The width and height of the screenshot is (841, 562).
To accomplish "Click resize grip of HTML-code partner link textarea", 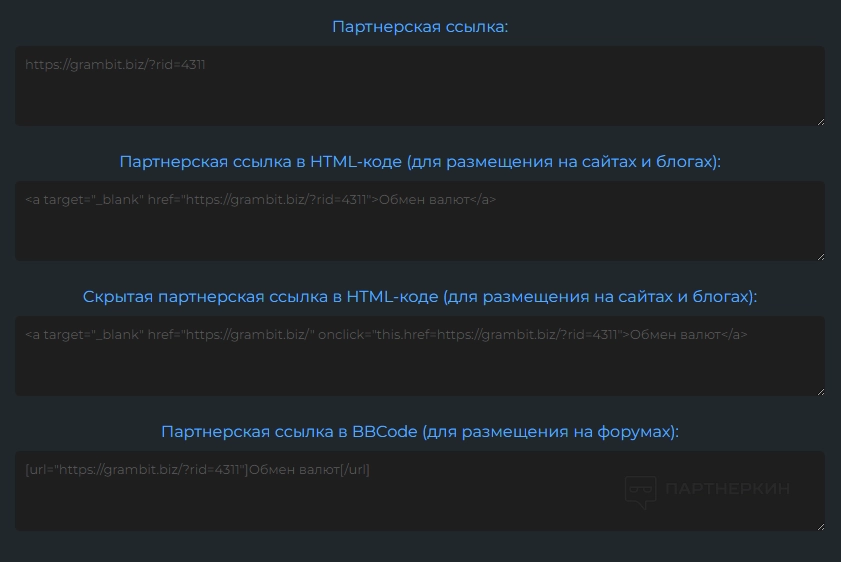I will (x=820, y=256).
